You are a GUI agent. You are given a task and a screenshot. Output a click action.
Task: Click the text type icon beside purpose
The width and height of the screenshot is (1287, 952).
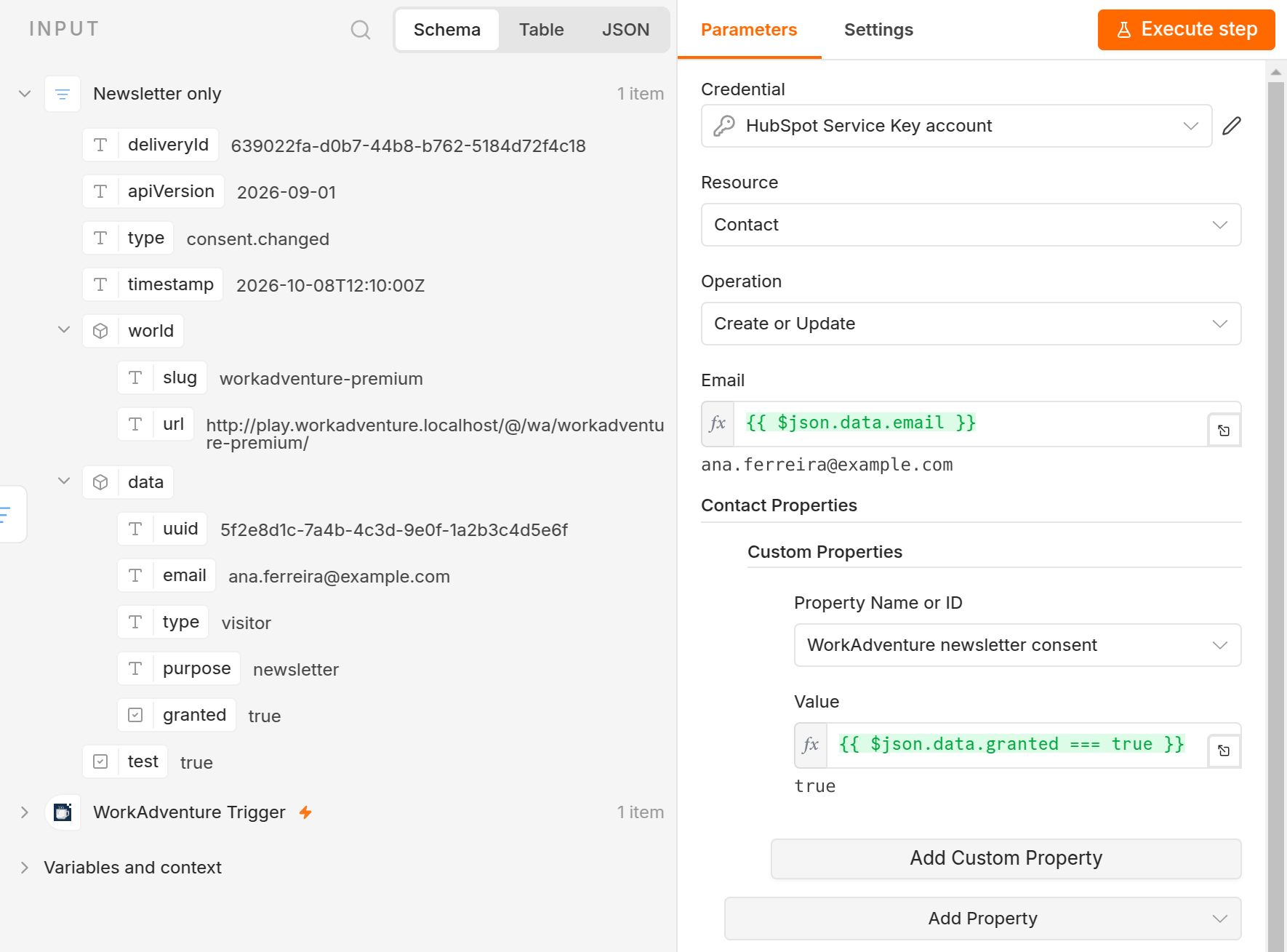click(135, 668)
